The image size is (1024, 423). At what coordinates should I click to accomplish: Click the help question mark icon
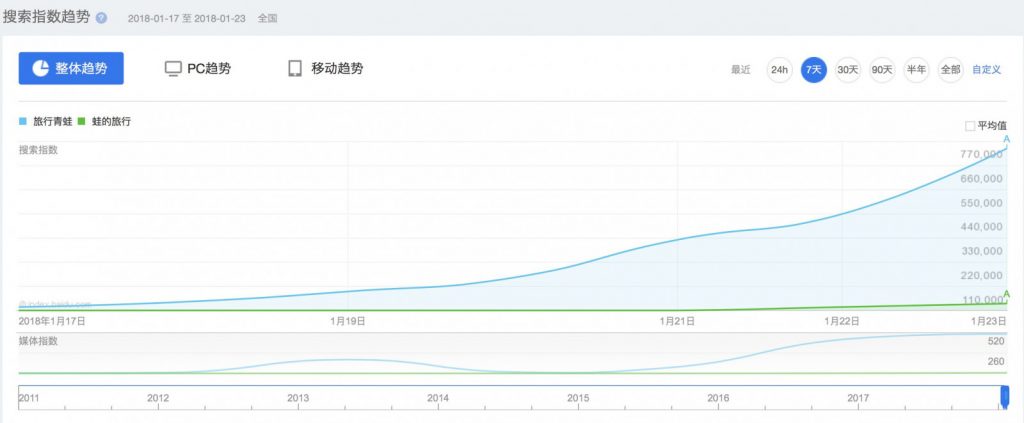pos(101,18)
